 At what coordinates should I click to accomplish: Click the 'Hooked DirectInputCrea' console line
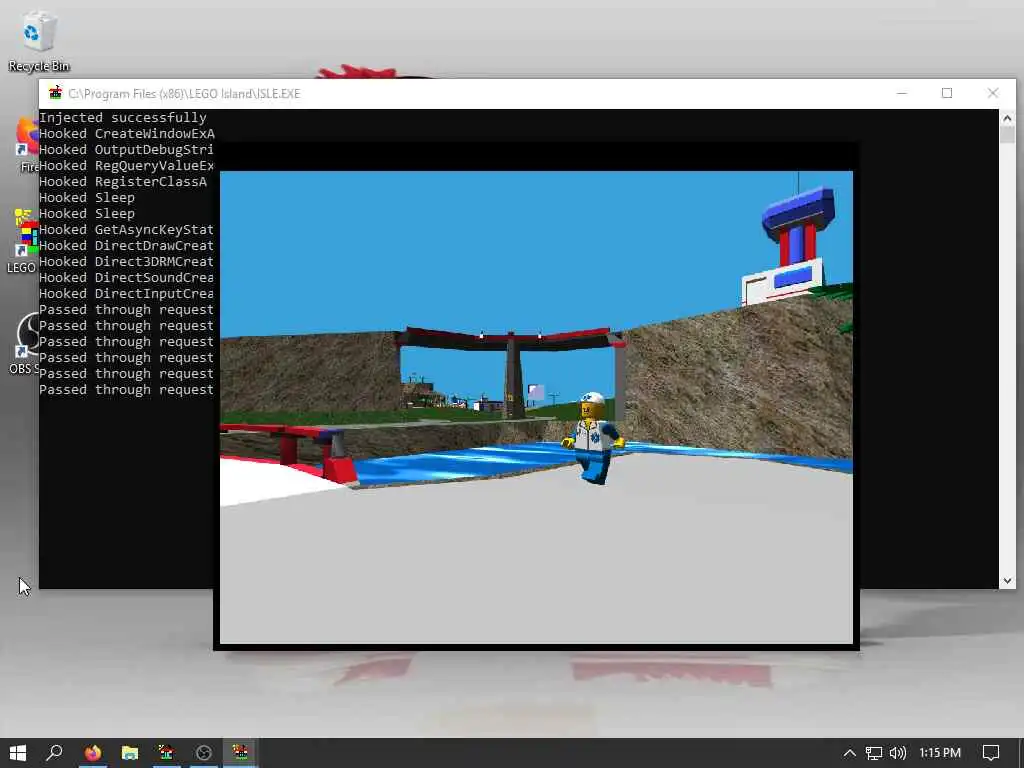126,293
